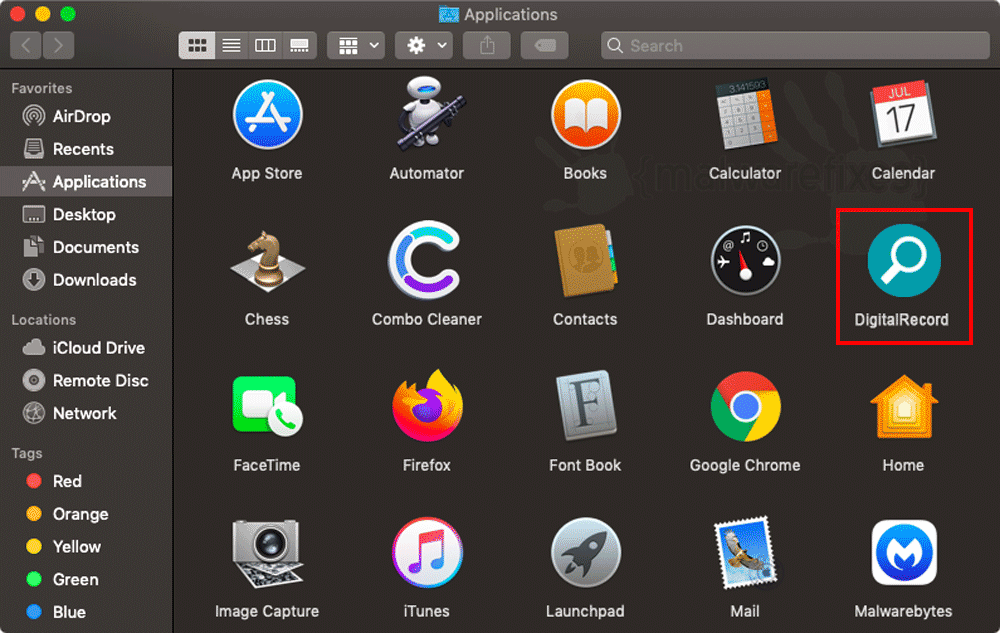
Task: Open Remote Disc location
Action: 86,381
